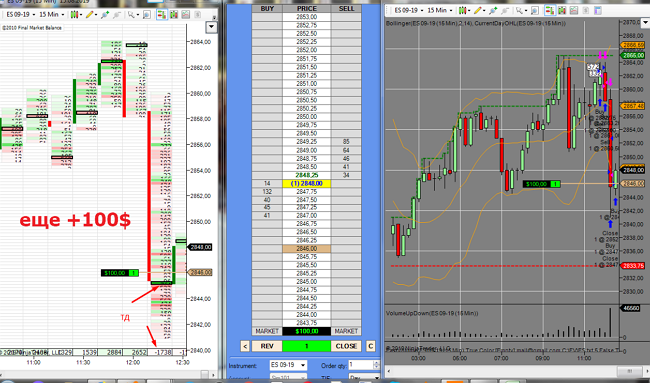Image resolution: width=650 pixels, height=383 pixels.
Task: Expand ES 09-19 instrument dropdown on left chart
Action: tap(19, 15)
